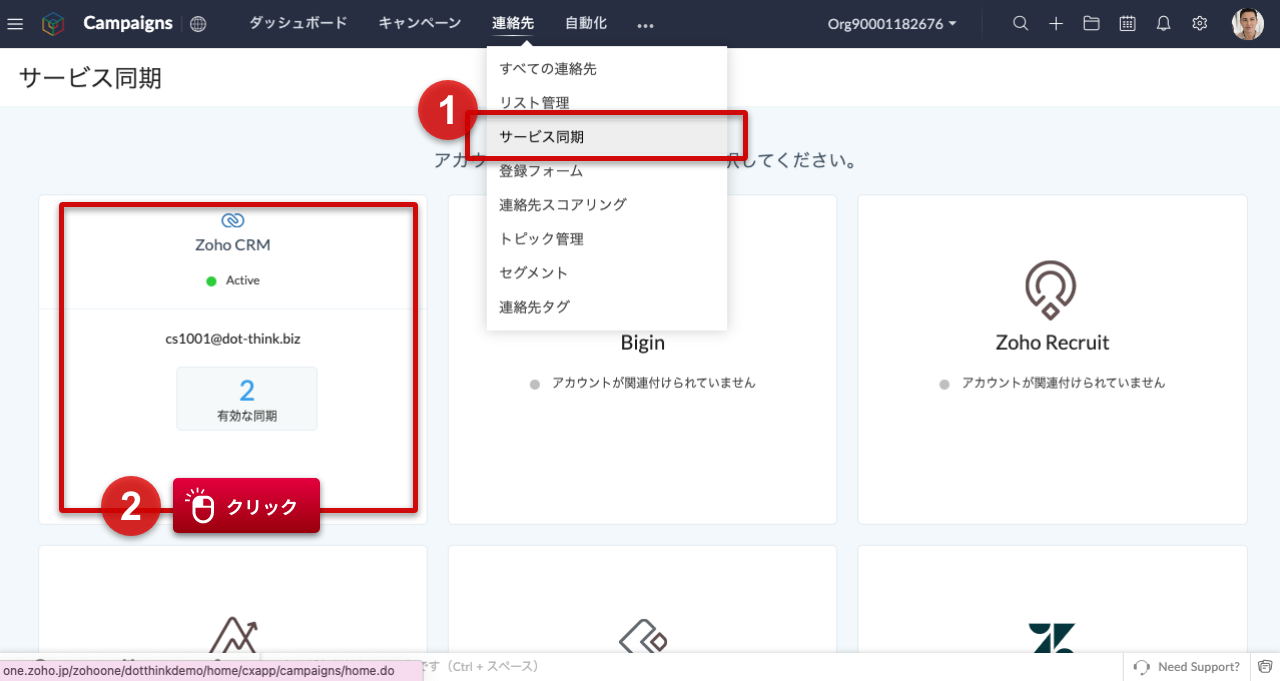
Task: Open the hamburger menu icon top left
Action: (x=15, y=23)
